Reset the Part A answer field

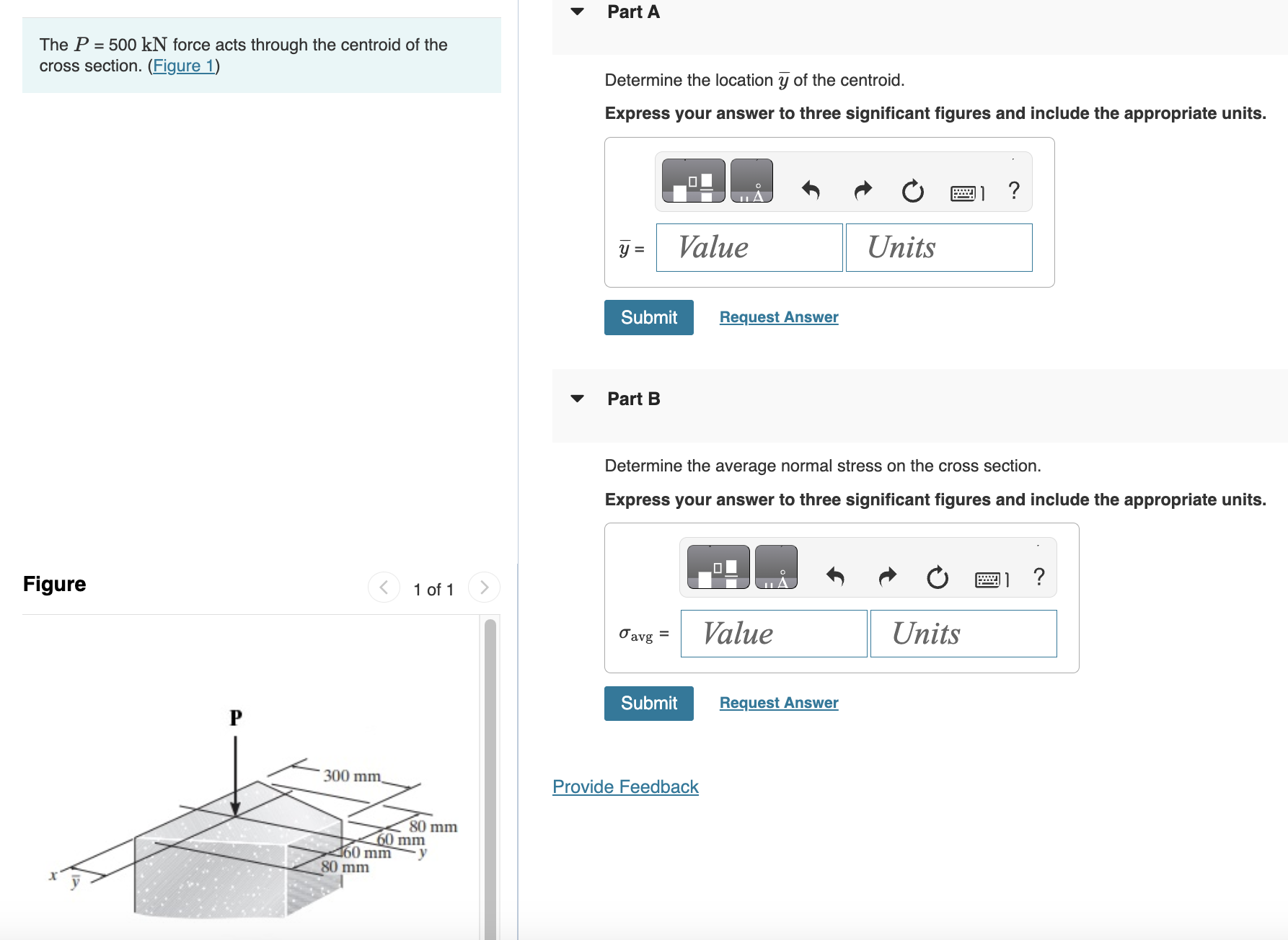pos(912,190)
